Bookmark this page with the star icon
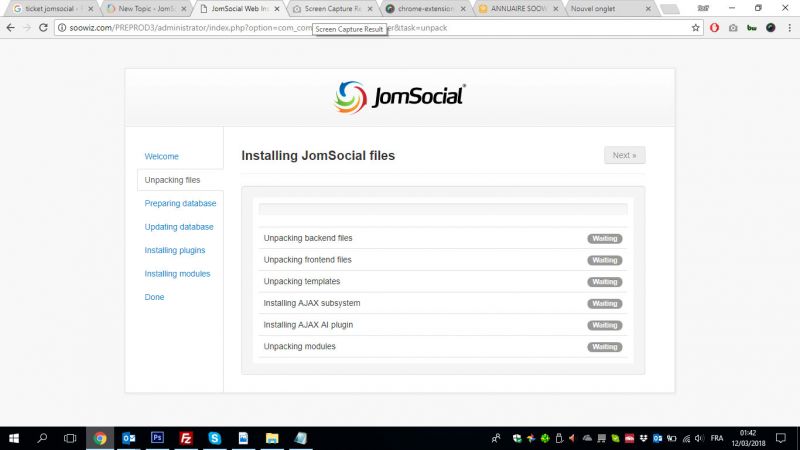Screen dimensions: 800x450 [695, 28]
